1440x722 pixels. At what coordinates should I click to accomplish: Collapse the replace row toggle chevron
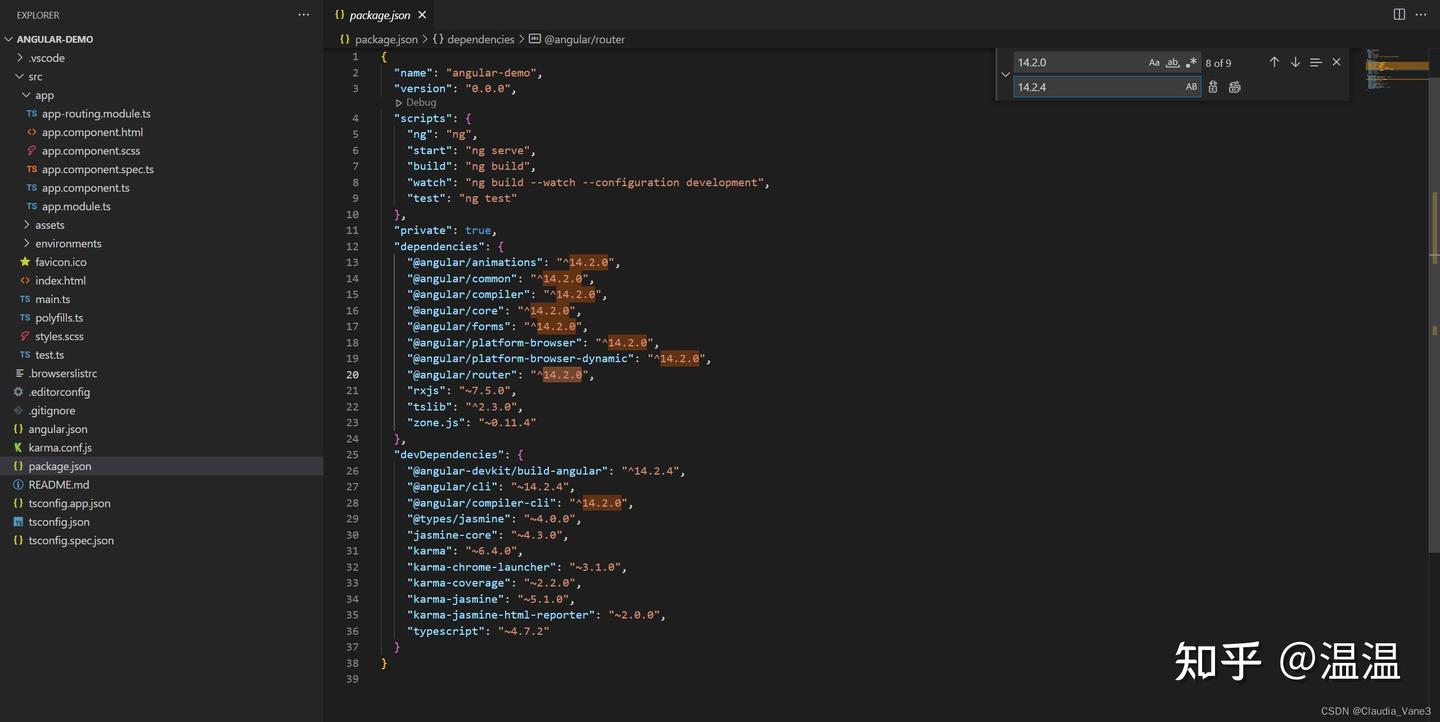point(1005,75)
